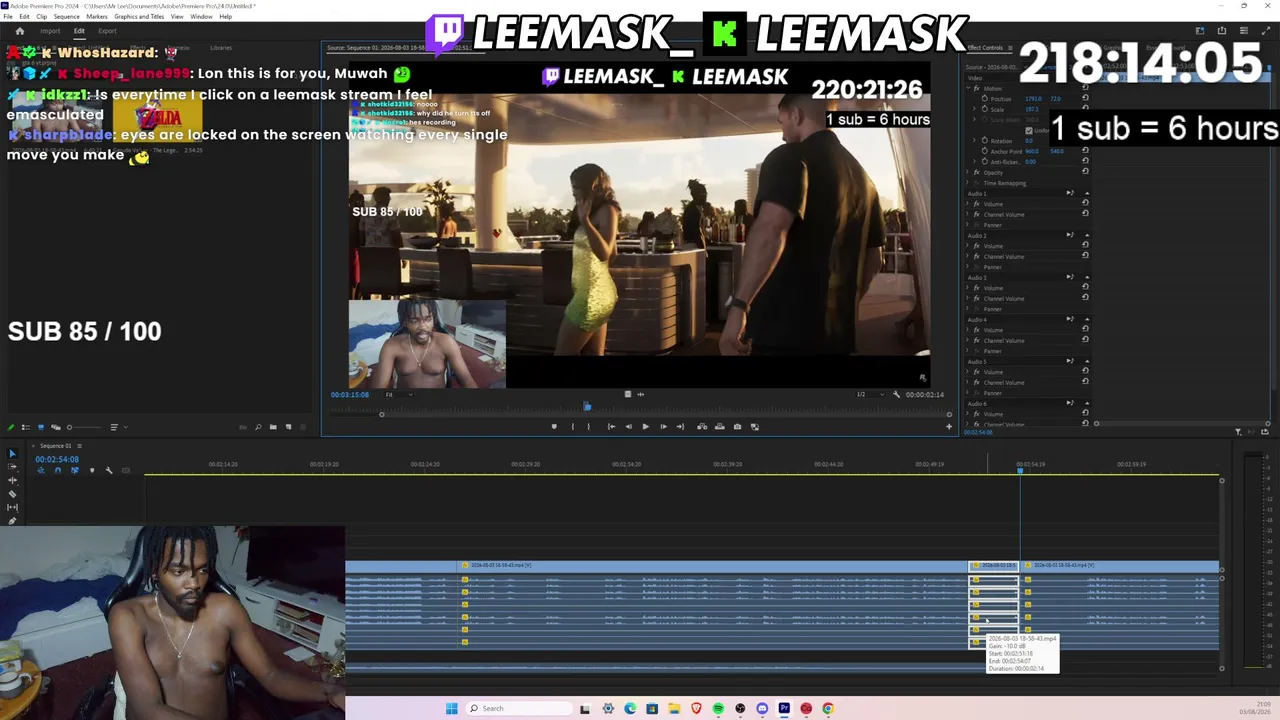Image resolution: width=1280 pixels, height=720 pixels.
Task: Click the Mark In button
Action: [572, 427]
